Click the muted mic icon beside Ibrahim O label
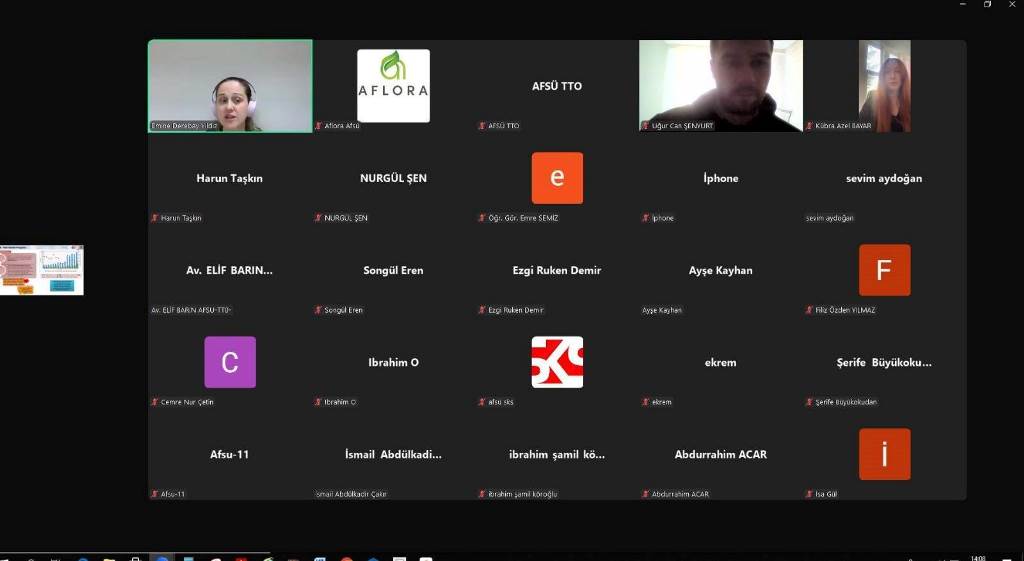 pyautogui.click(x=319, y=402)
